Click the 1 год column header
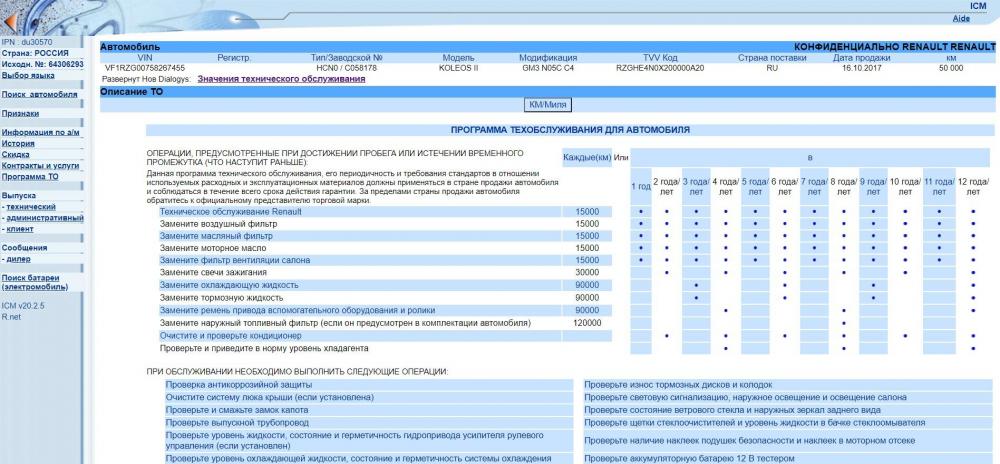This screenshot has height=464, width=1000. click(x=641, y=186)
